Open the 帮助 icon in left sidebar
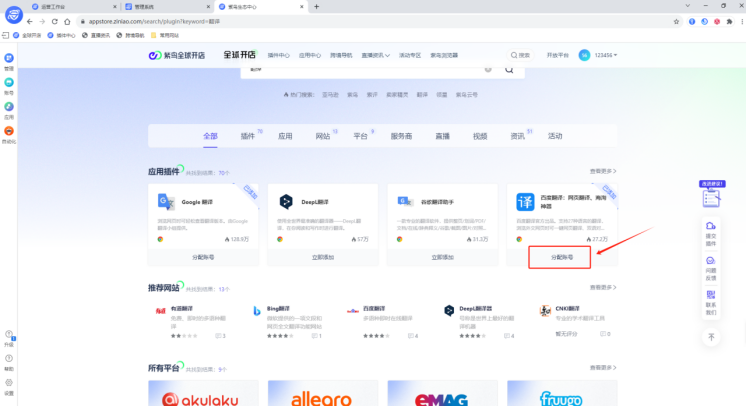The height and width of the screenshot is (406, 747). [9, 358]
